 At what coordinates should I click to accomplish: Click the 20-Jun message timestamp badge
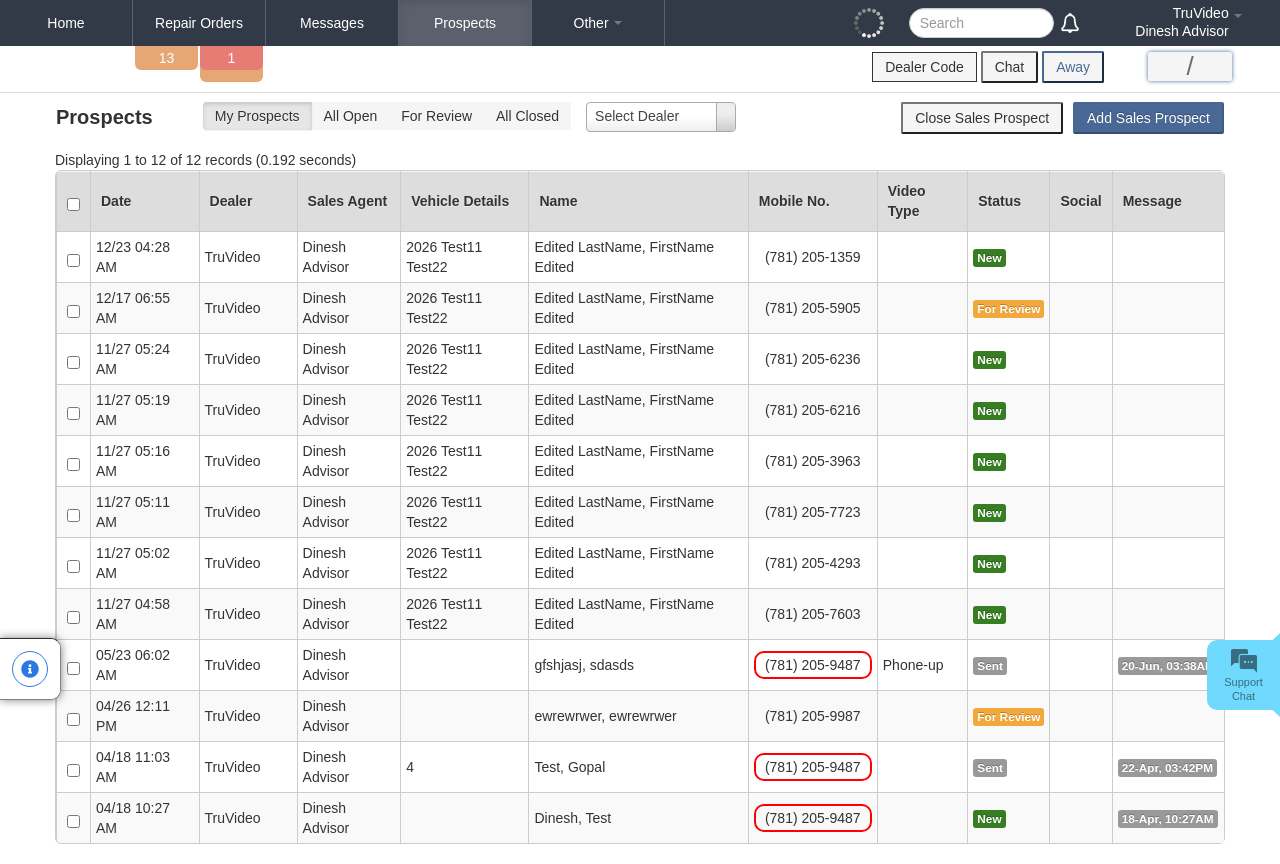pos(1166,666)
